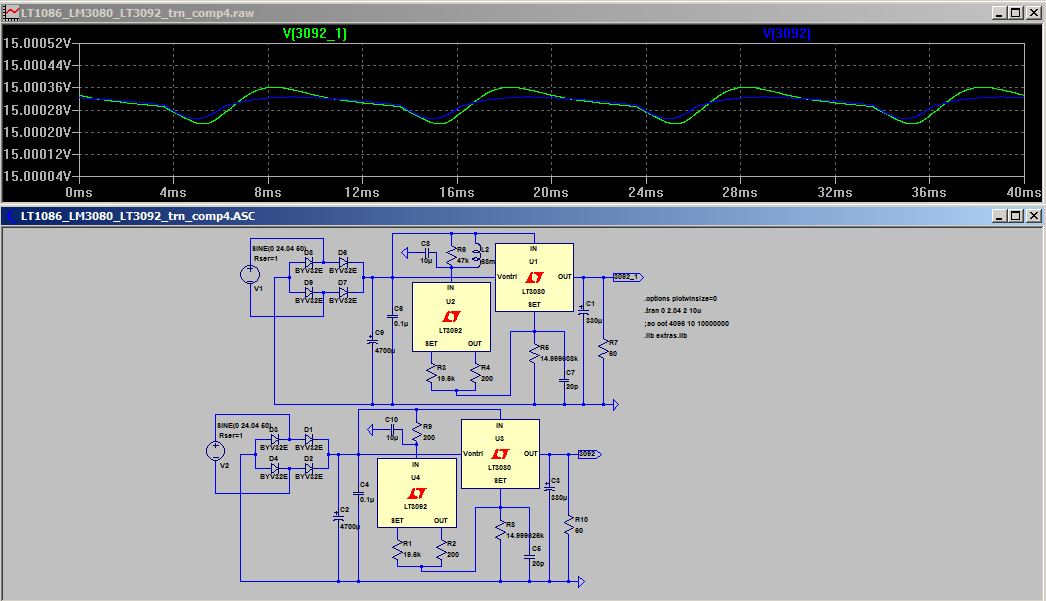
Task: Maximize the waveform .raw window
Action: 1016,13
